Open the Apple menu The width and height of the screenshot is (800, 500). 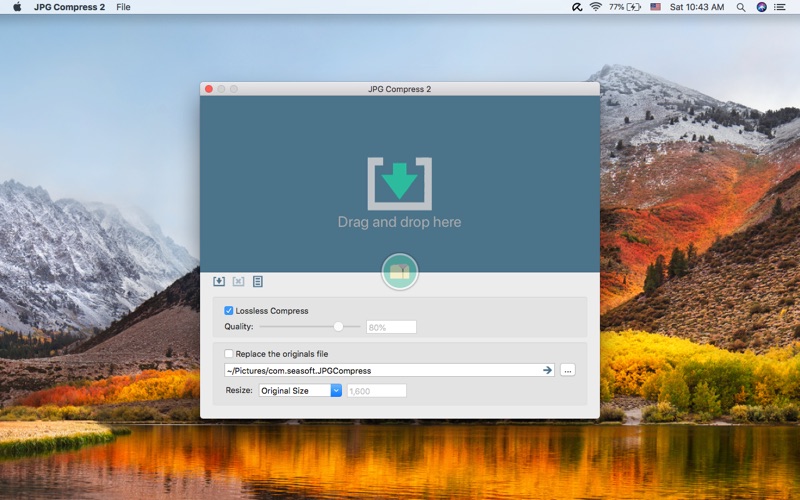click(17, 7)
